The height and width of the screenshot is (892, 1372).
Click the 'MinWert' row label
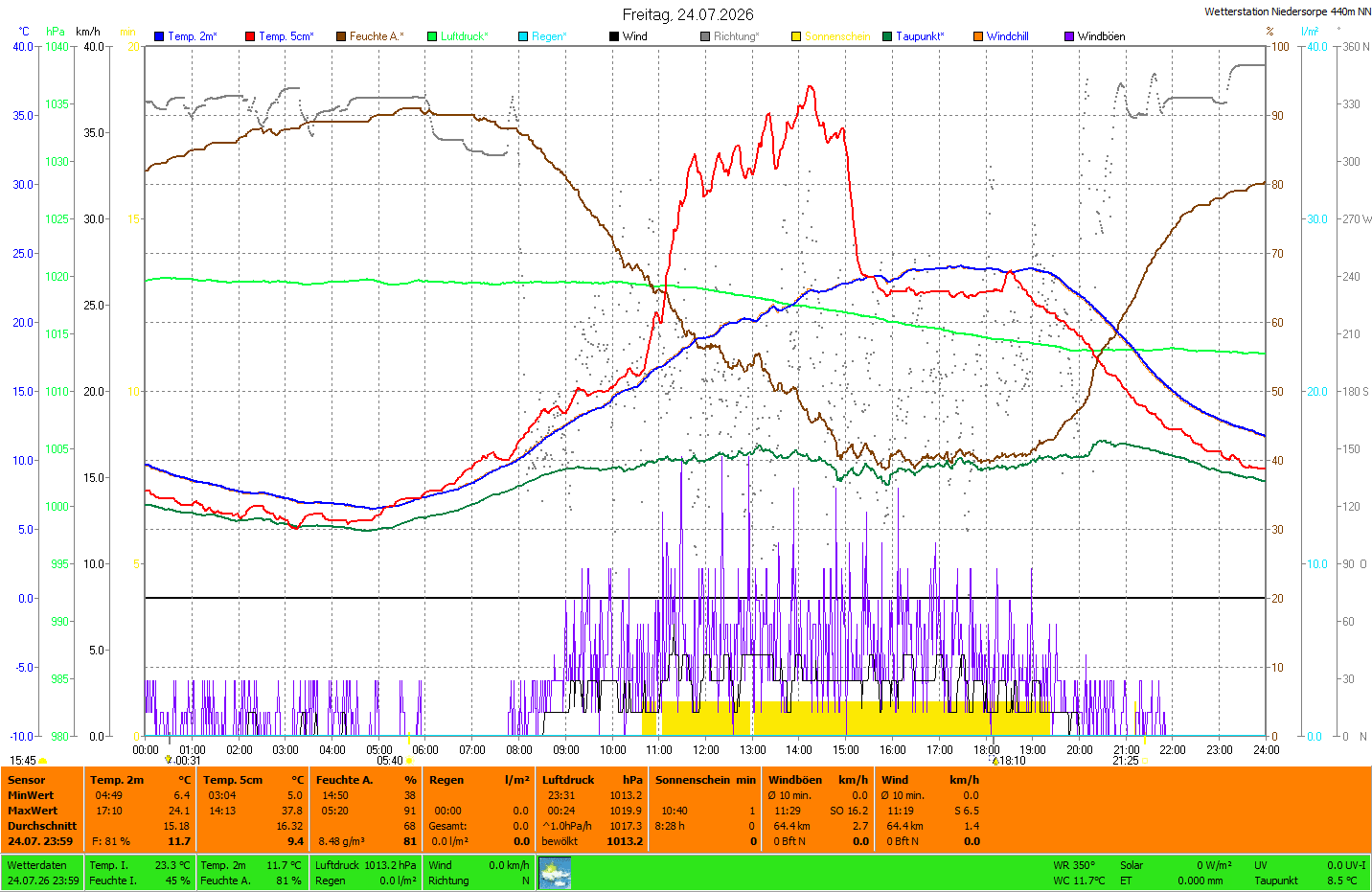(x=31, y=795)
